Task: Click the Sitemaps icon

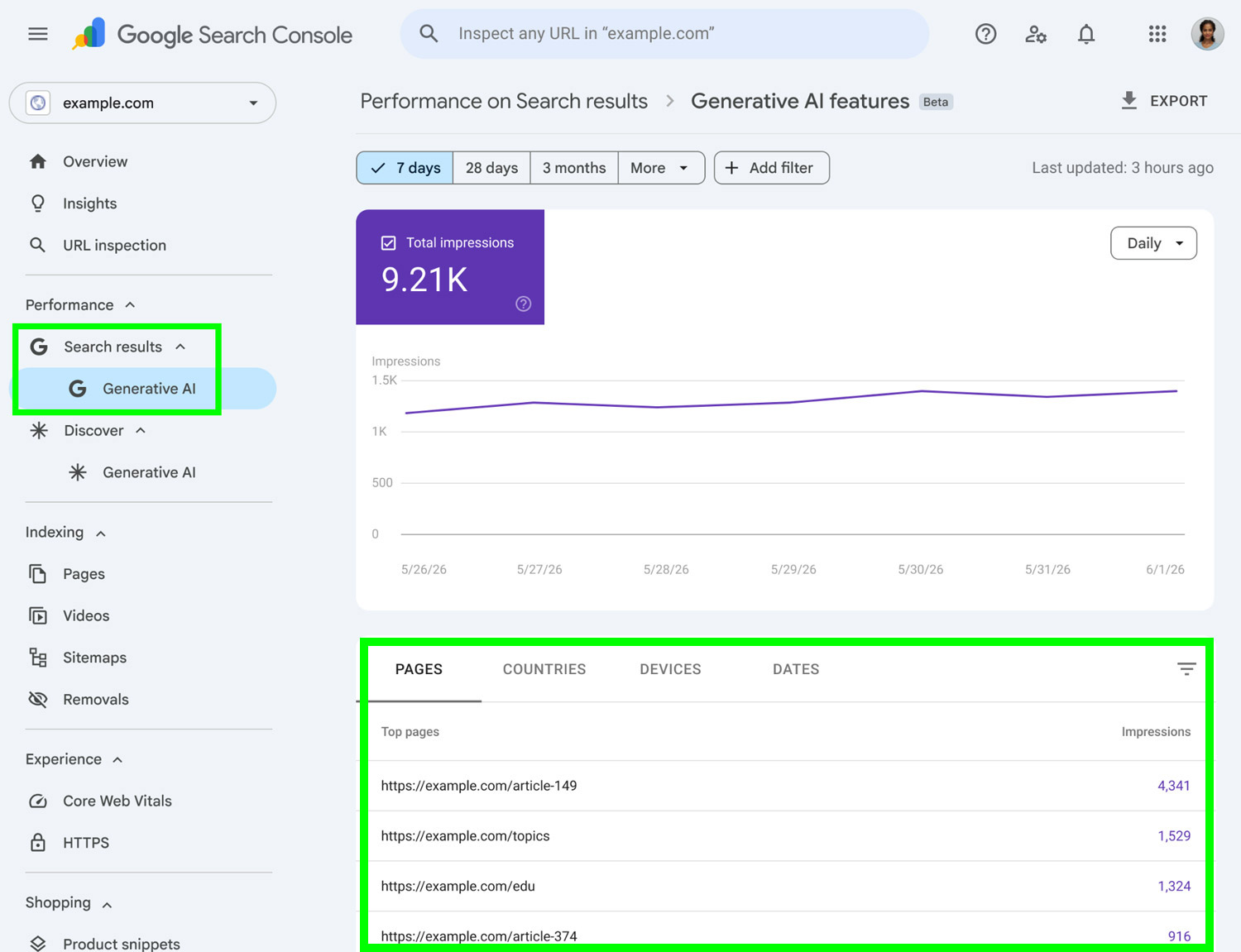Action: [38, 658]
